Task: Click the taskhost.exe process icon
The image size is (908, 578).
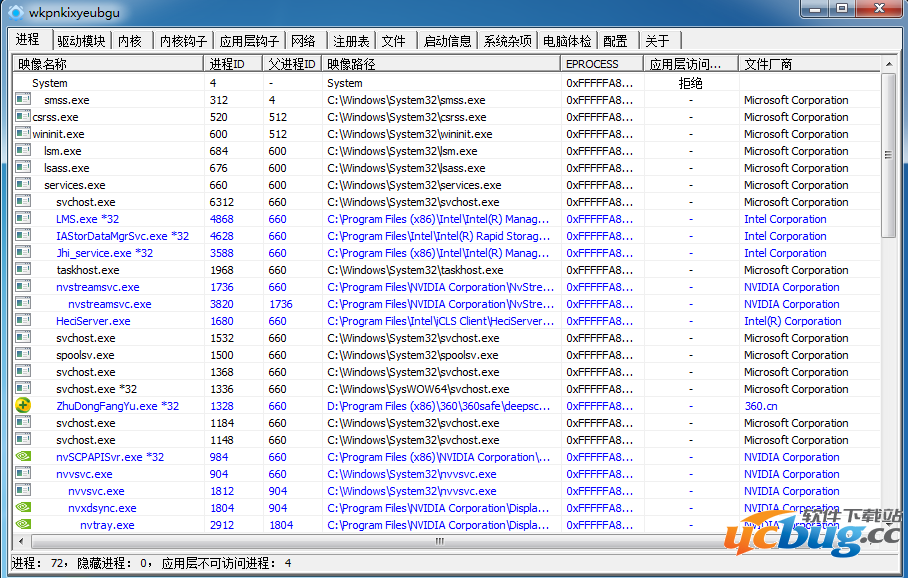Action: click(23, 269)
